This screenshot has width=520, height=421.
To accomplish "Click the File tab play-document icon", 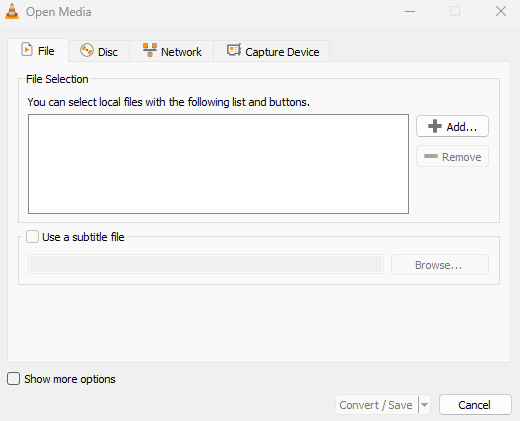I will [27, 50].
